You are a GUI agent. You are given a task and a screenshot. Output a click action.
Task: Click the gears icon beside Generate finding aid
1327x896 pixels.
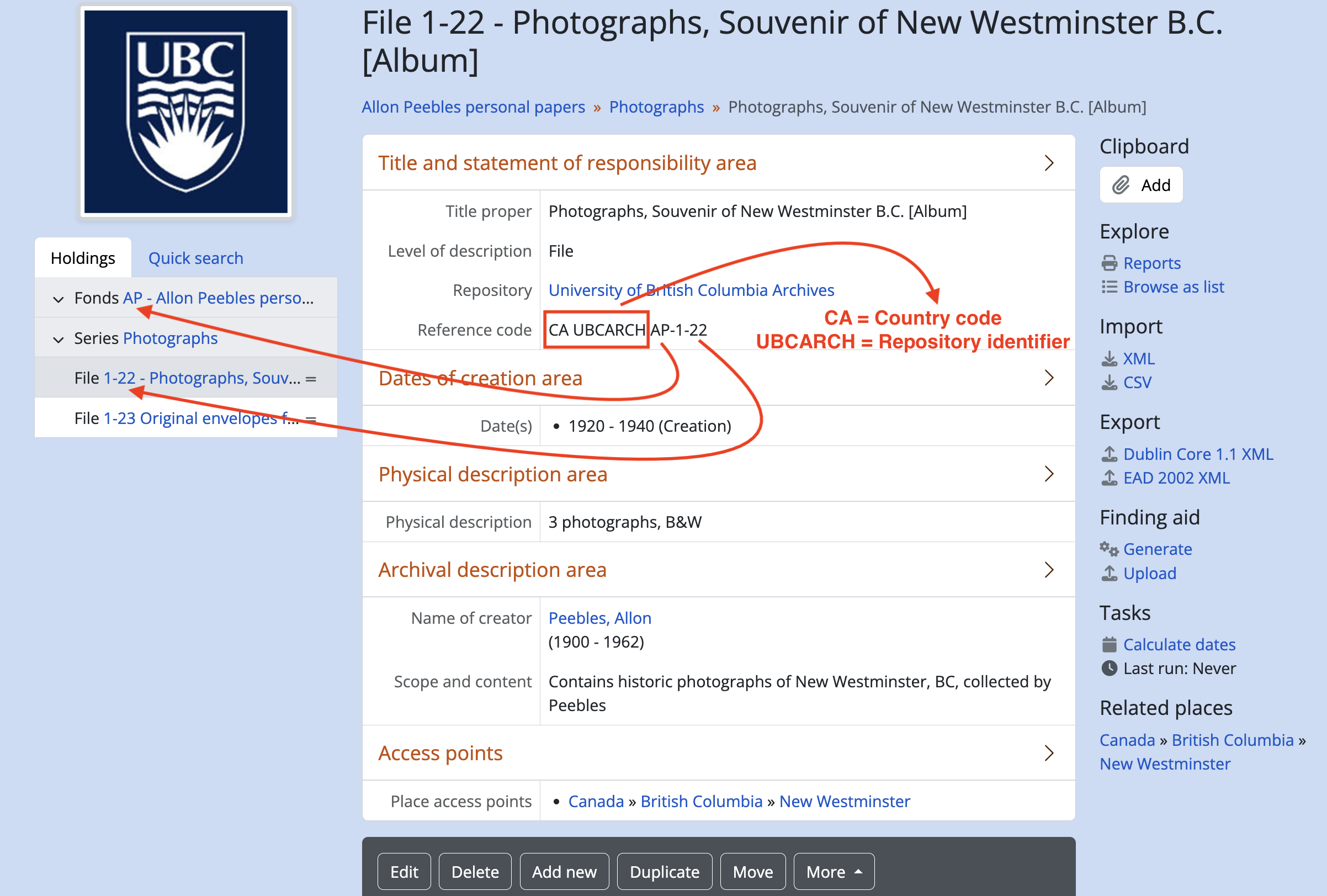(1109, 549)
